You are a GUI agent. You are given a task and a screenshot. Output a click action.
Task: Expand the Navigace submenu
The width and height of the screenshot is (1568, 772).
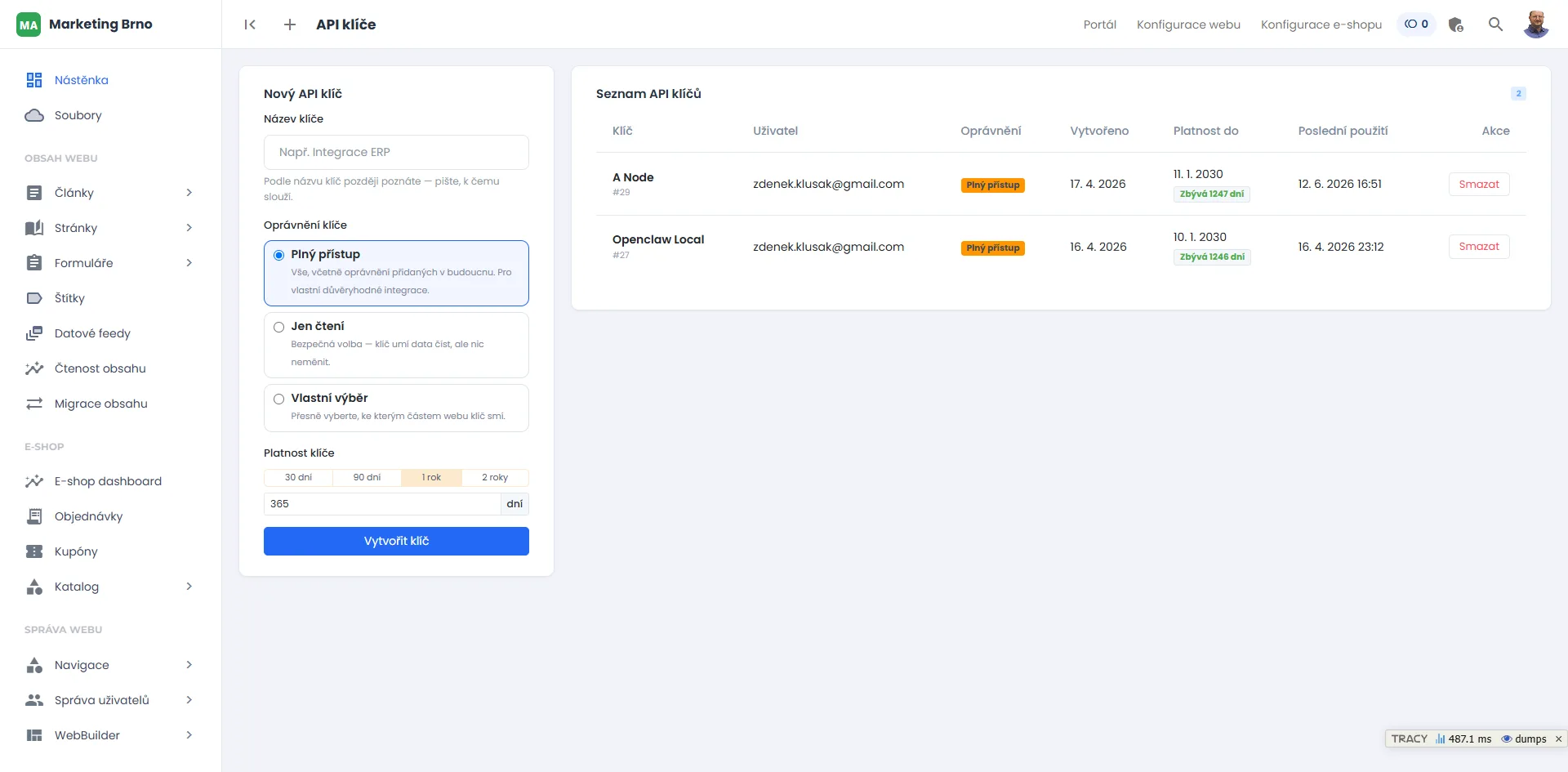click(x=189, y=665)
